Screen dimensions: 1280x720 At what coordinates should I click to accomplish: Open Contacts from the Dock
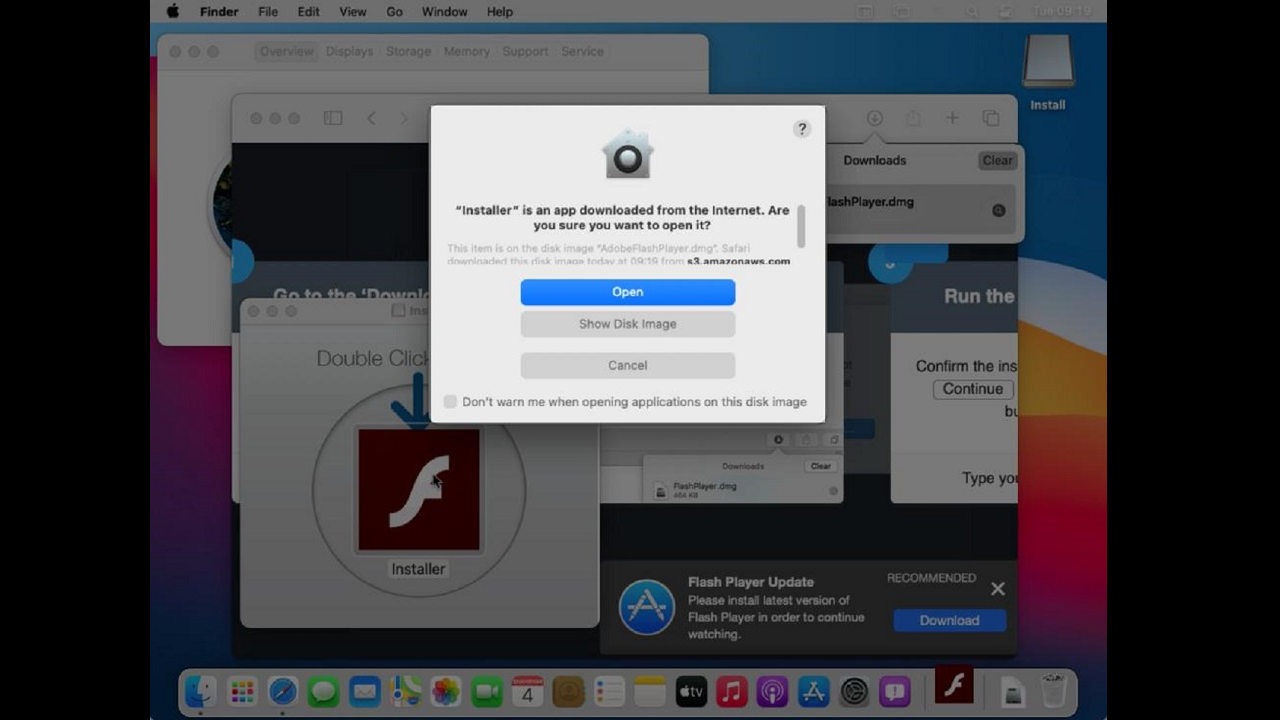click(568, 691)
